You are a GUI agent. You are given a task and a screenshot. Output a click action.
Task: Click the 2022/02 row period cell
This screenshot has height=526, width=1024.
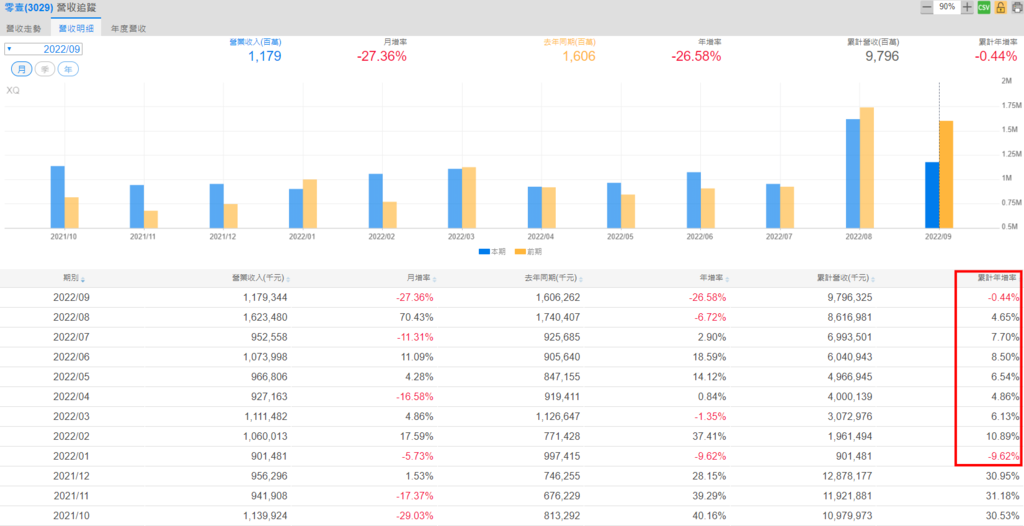pyautogui.click(x=71, y=436)
